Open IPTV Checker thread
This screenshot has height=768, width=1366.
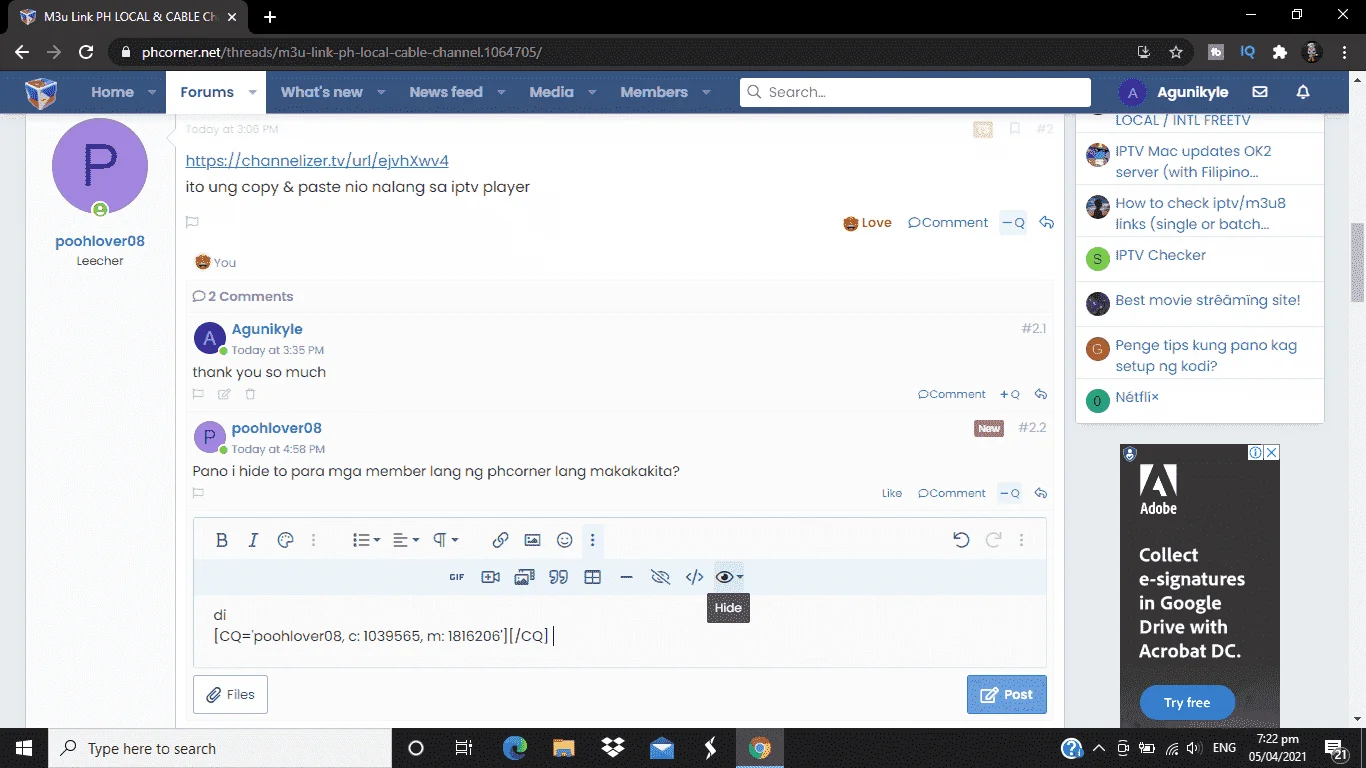click(x=1160, y=255)
